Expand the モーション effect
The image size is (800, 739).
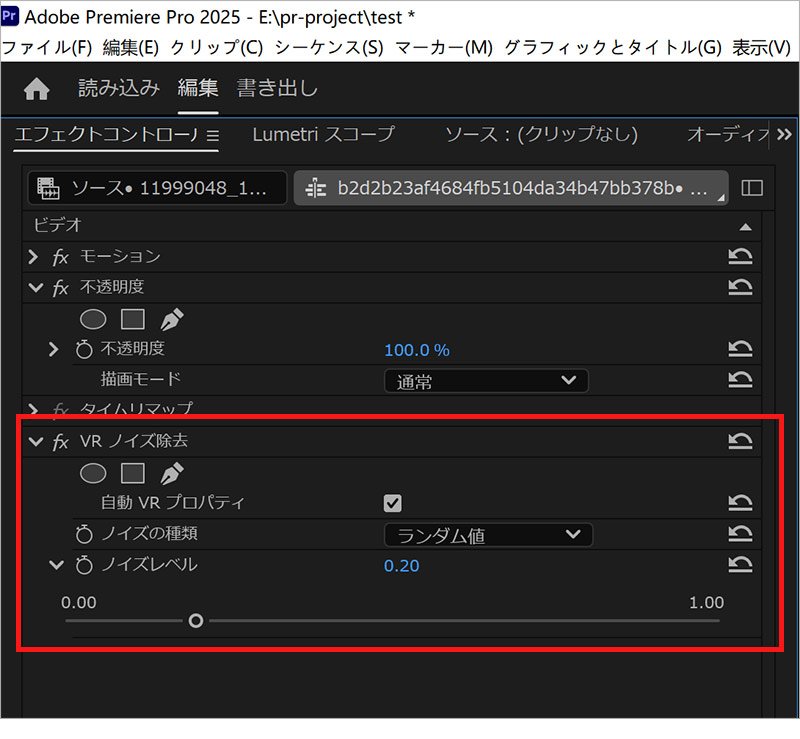pos(34,257)
